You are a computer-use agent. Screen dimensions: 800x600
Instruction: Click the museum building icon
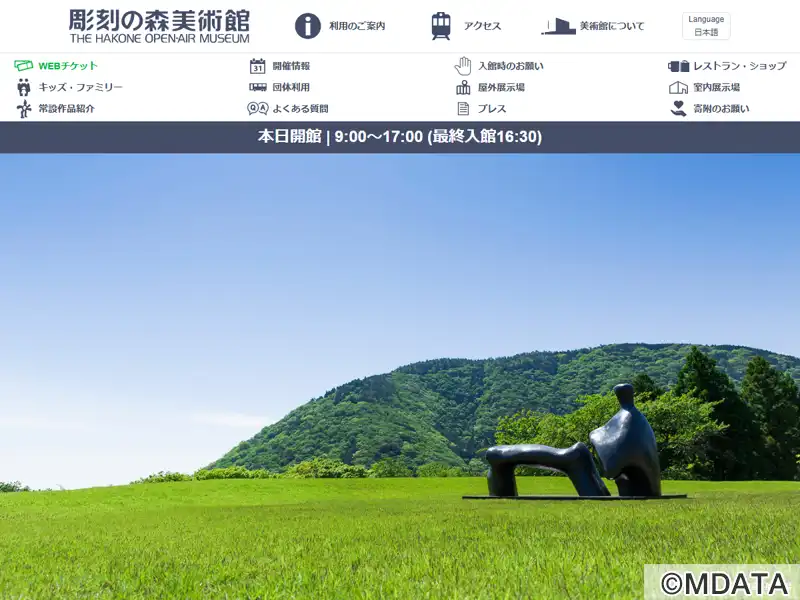click(x=558, y=26)
